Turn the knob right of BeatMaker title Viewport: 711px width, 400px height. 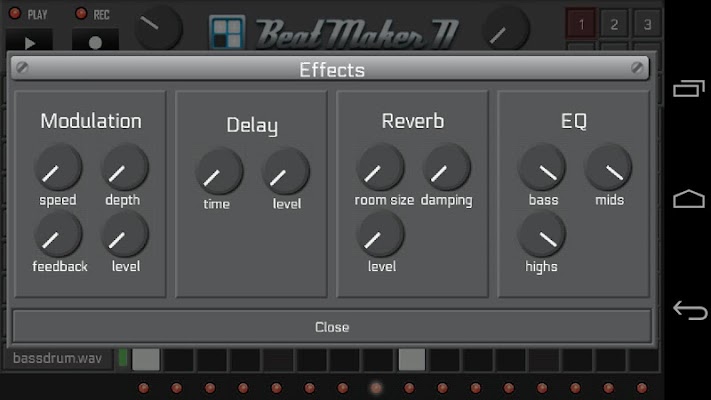(506, 29)
